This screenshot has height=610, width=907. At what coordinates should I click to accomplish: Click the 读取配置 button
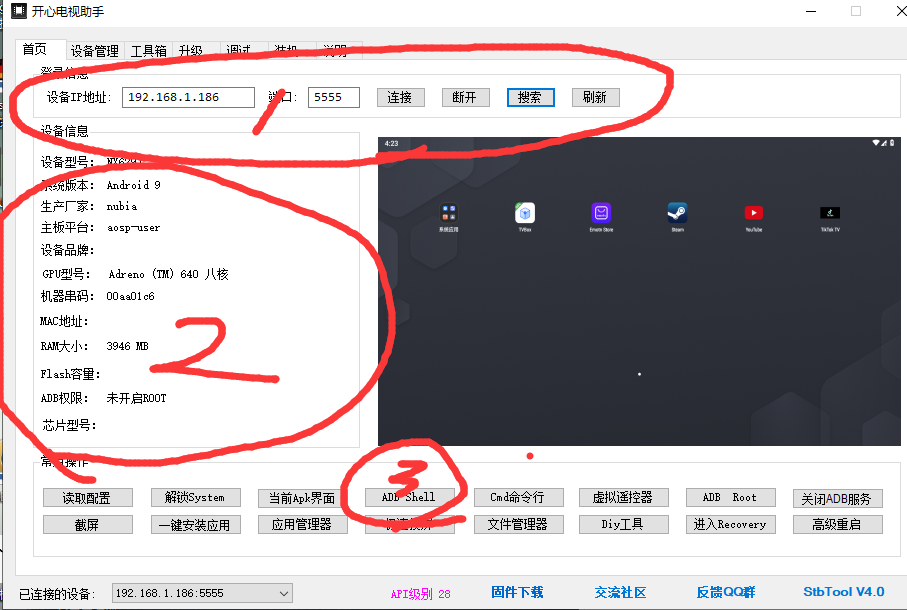[x=87, y=498]
